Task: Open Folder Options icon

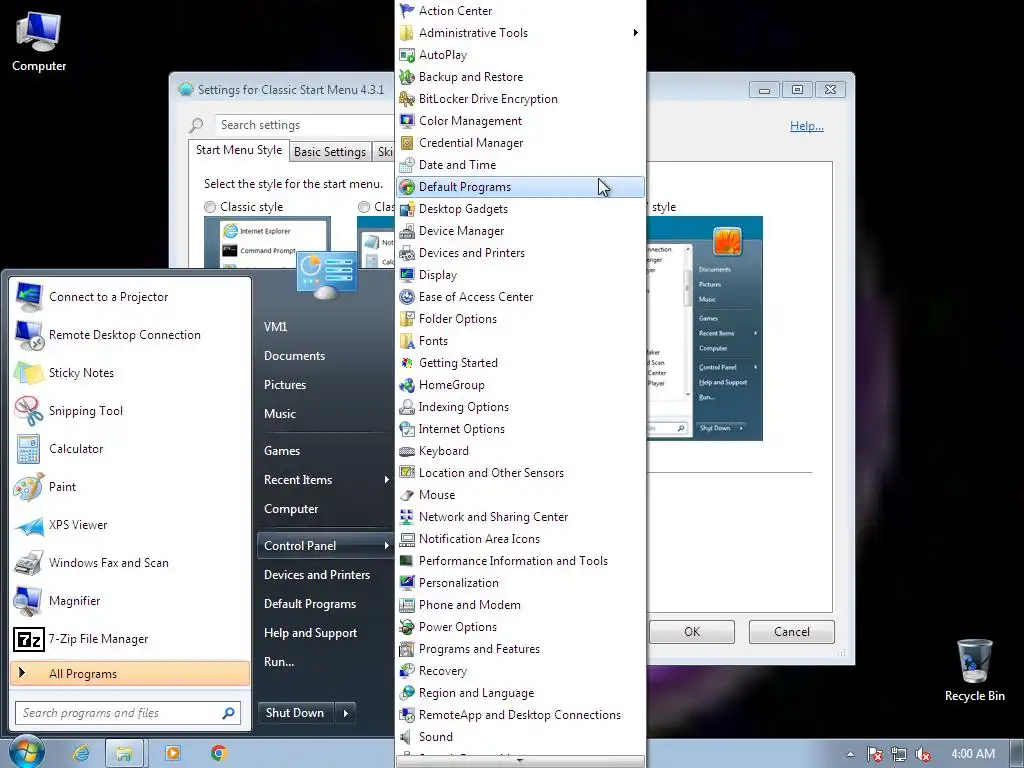Action: tap(407, 319)
